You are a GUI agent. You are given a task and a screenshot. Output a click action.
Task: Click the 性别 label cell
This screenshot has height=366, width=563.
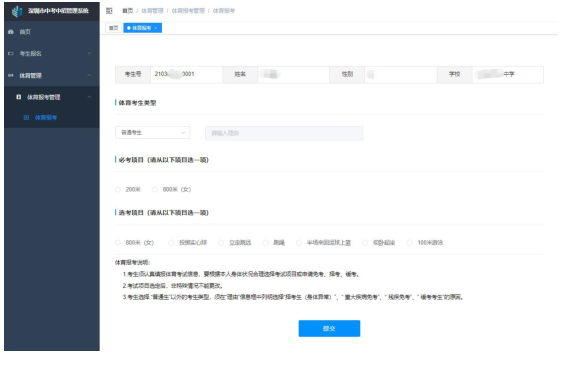tap(347, 74)
